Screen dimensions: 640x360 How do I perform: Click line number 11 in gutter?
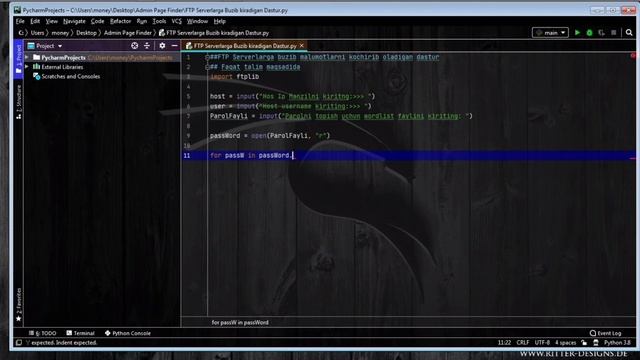[187, 156]
